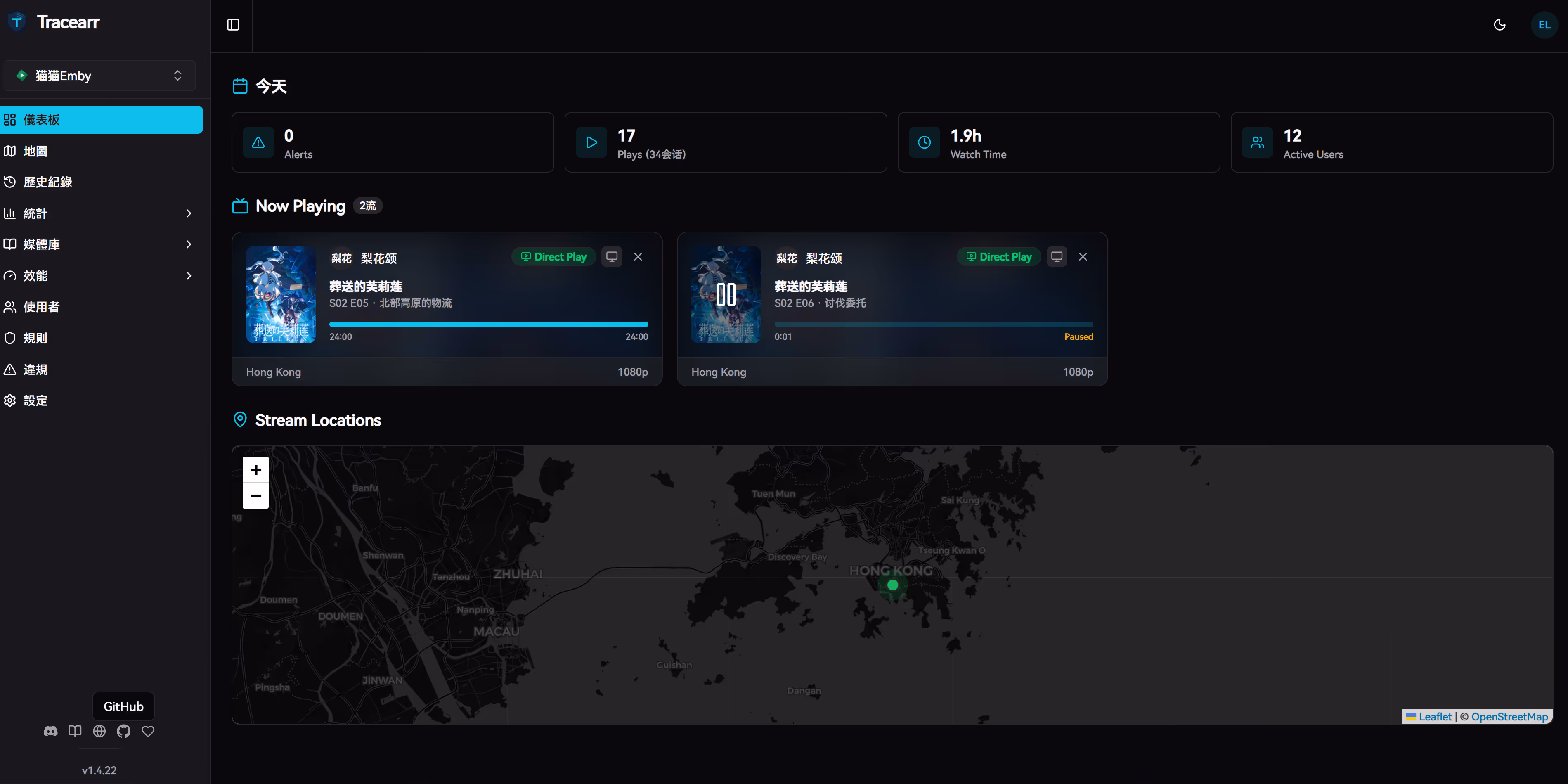The image size is (1568, 784).
Task: Expand the 統計 sidebar section
Action: coord(101,213)
